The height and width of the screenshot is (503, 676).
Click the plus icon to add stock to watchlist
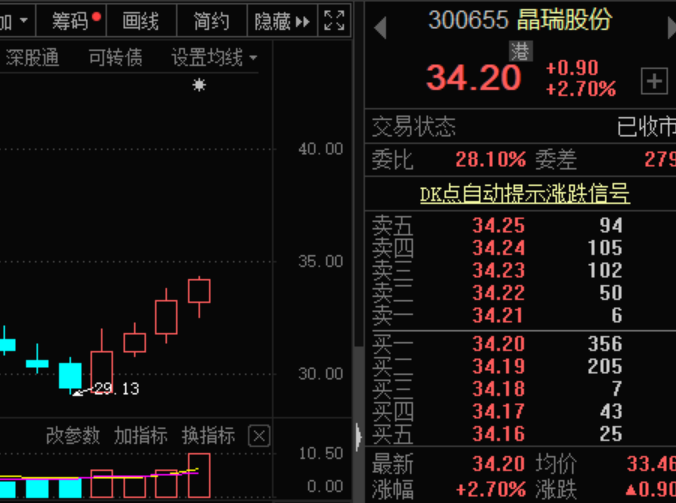(654, 81)
